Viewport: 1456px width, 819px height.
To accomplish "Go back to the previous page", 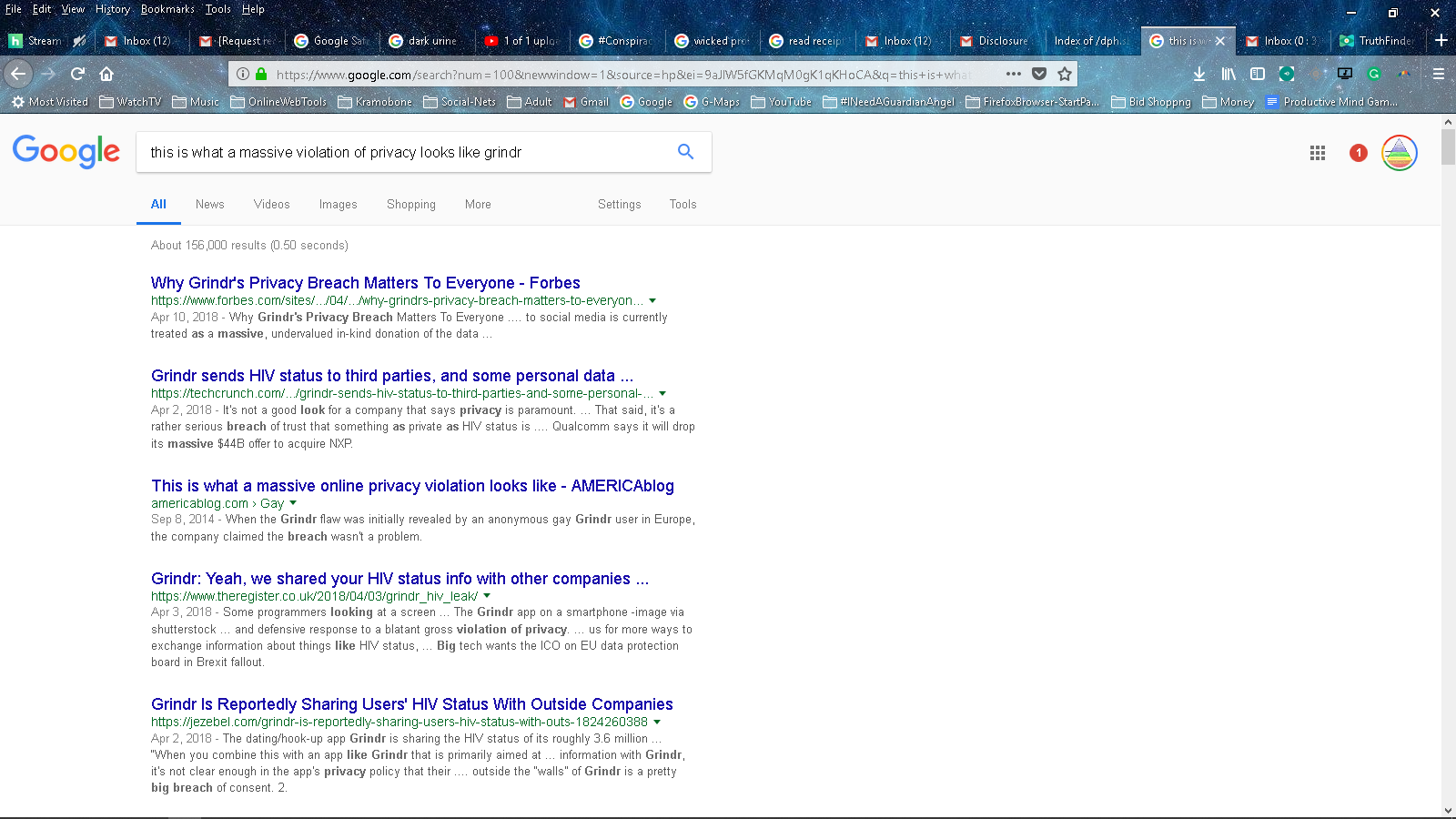I will click(x=18, y=74).
